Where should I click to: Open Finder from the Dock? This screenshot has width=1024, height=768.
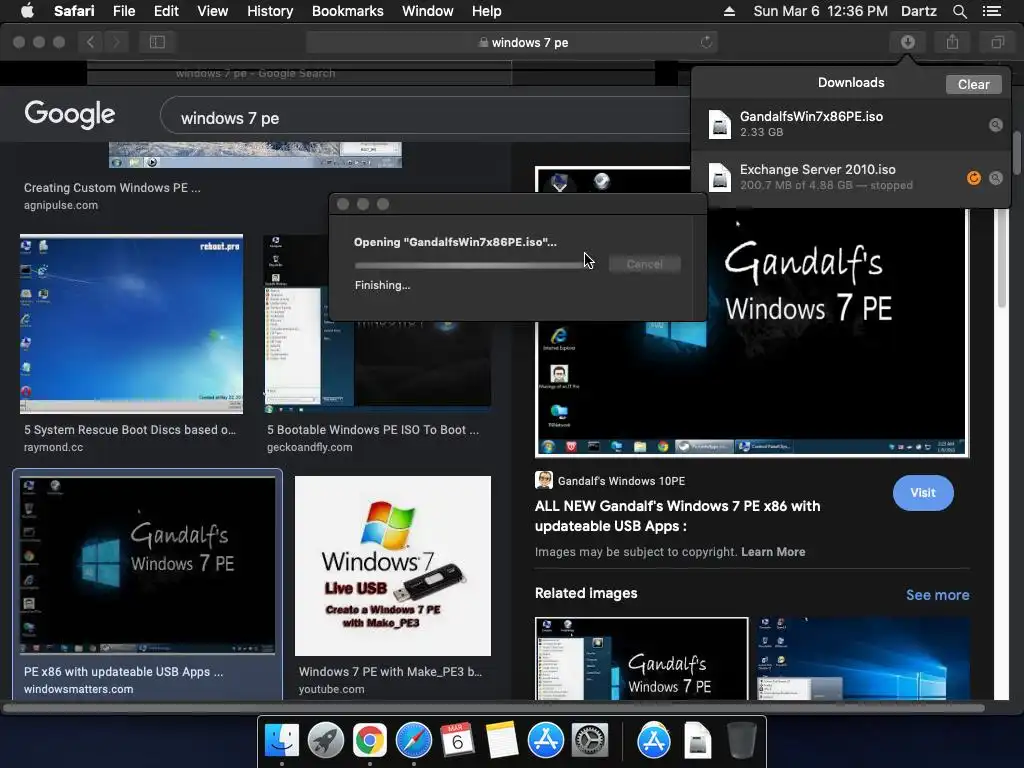coord(281,741)
